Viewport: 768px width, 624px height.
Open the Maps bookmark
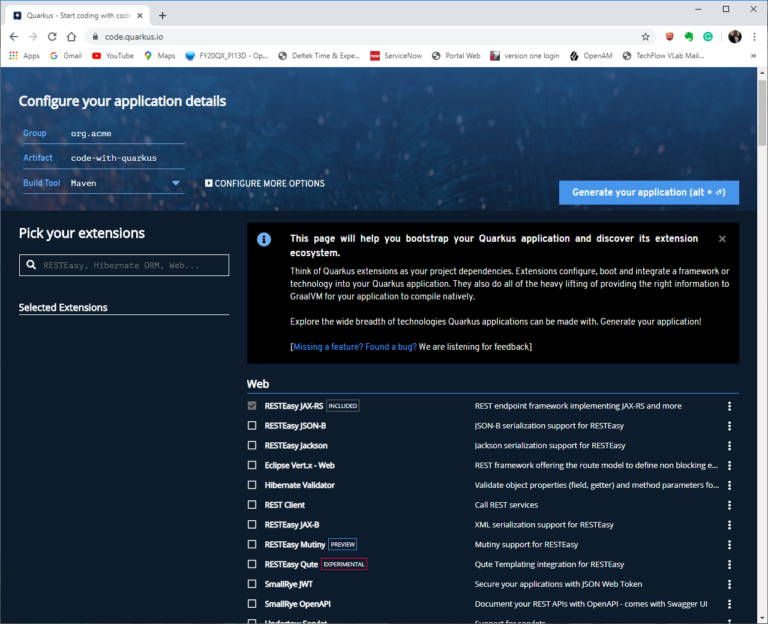pyautogui.click(x=160, y=56)
